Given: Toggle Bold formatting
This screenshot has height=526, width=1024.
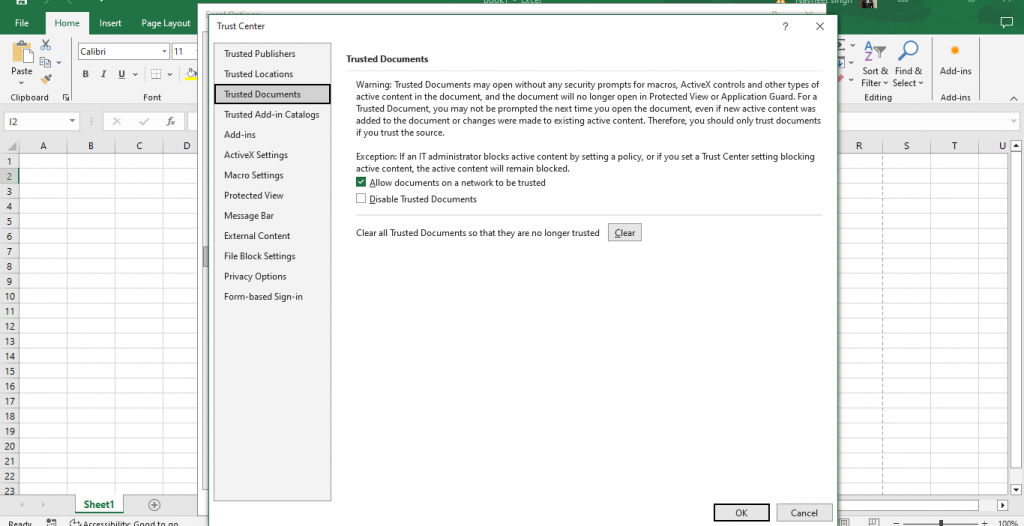Looking at the screenshot, I should pyautogui.click(x=86, y=74).
